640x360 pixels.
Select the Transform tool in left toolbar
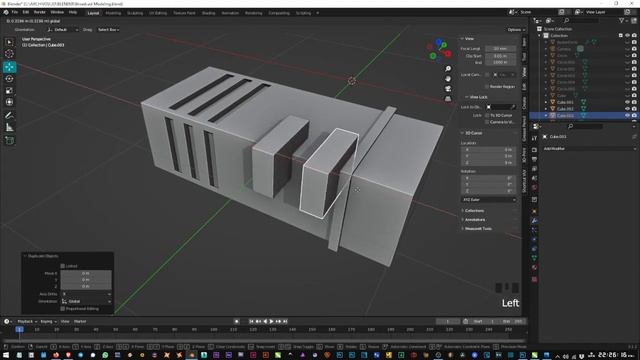pos(9,102)
